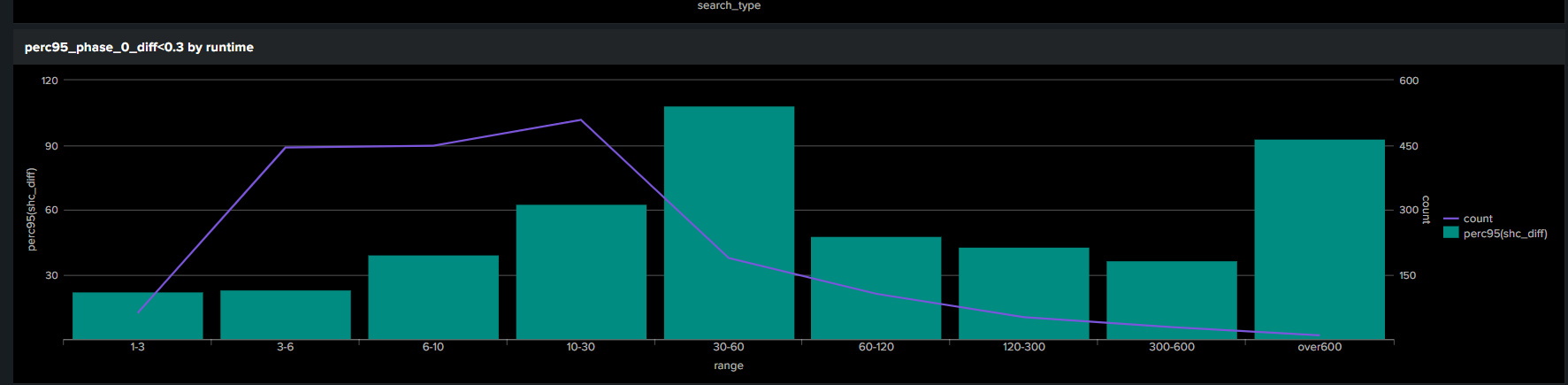Click the x-axis title range
Image resolution: width=1568 pixels, height=385 pixels.
729,366
